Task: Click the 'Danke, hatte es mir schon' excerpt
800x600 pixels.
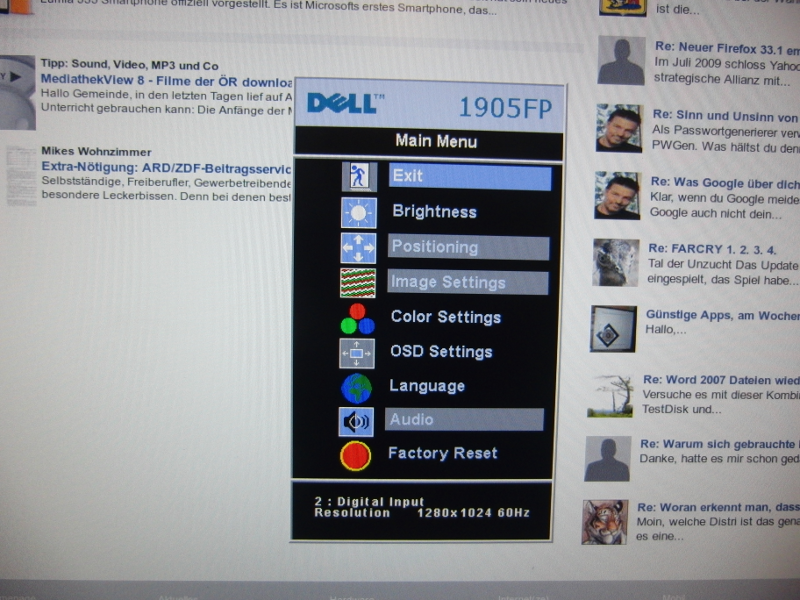Action: click(719, 459)
